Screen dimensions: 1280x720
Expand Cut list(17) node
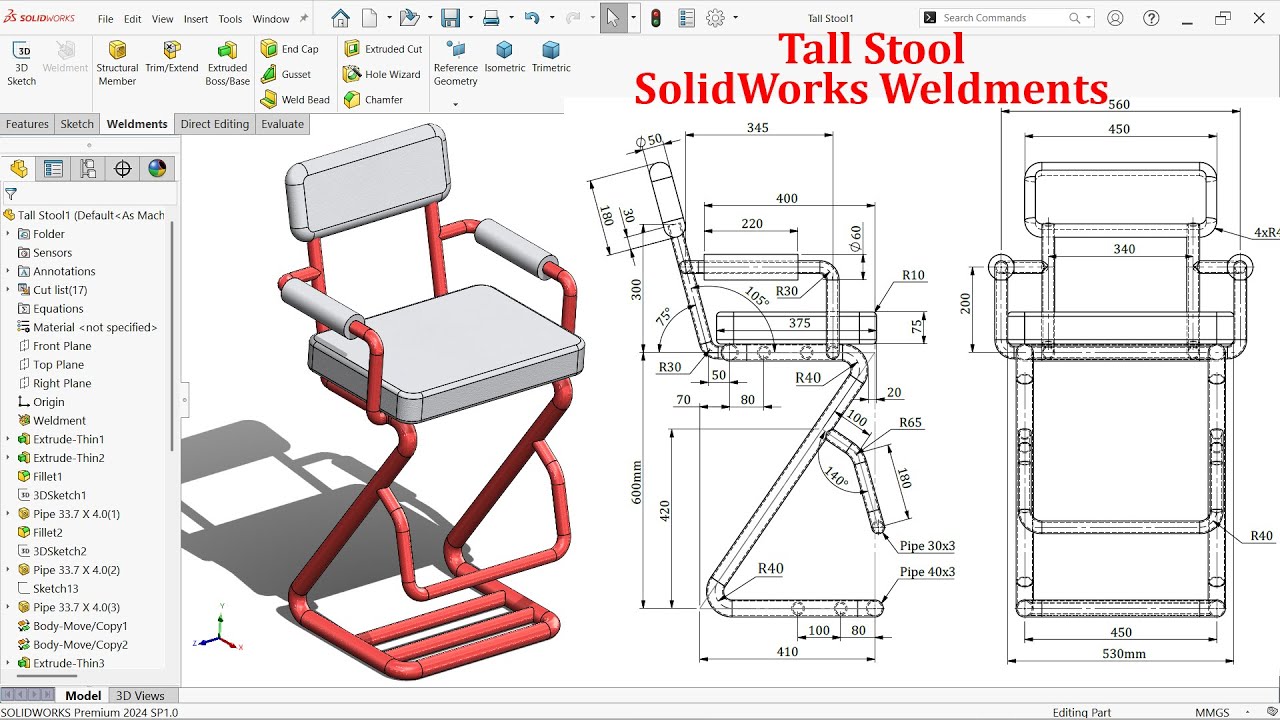tap(8, 290)
